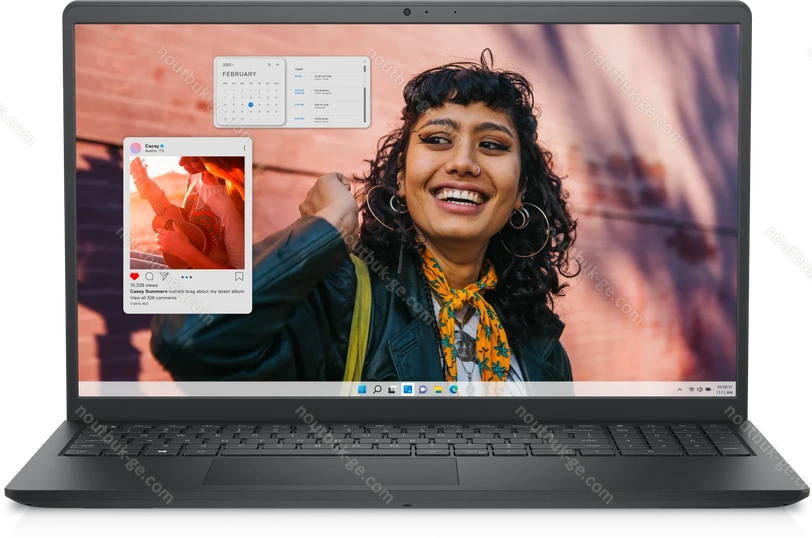The height and width of the screenshot is (538, 812).
Task: Expand the calendar year dropdown
Action: pyautogui.click(x=227, y=64)
